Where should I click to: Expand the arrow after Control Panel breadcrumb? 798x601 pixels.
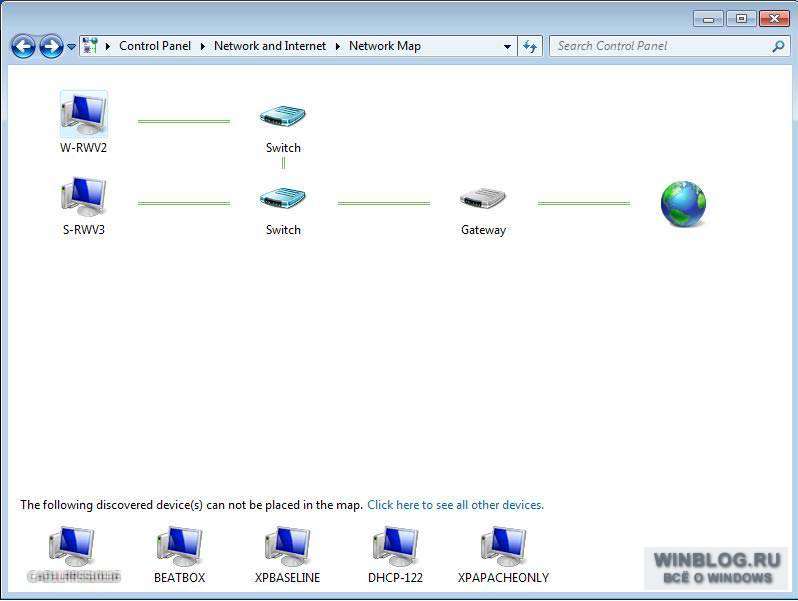pyautogui.click(x=203, y=46)
